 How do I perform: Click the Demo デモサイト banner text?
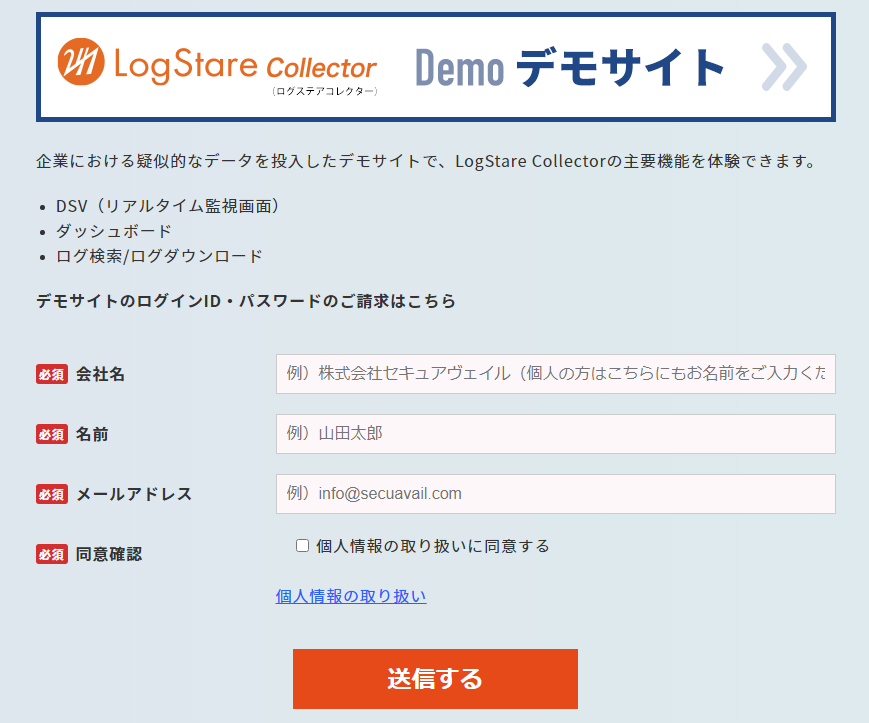point(570,67)
